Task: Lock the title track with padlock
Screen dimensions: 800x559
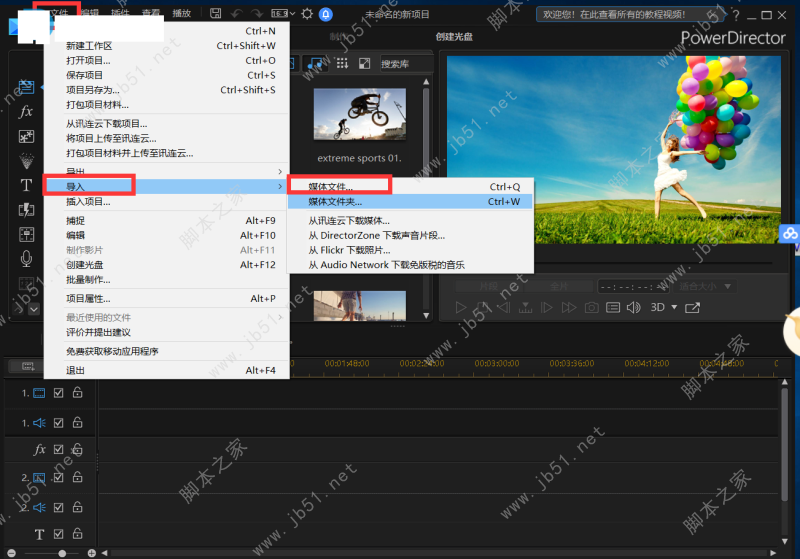Action: pyautogui.click(x=78, y=533)
